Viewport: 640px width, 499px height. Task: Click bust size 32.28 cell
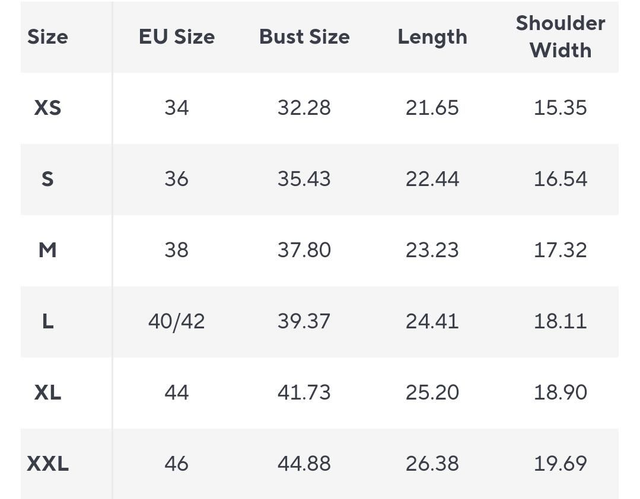click(304, 108)
